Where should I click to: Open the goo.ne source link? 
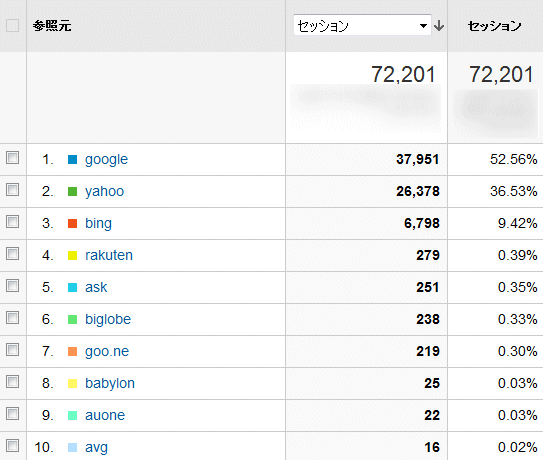[107, 352]
